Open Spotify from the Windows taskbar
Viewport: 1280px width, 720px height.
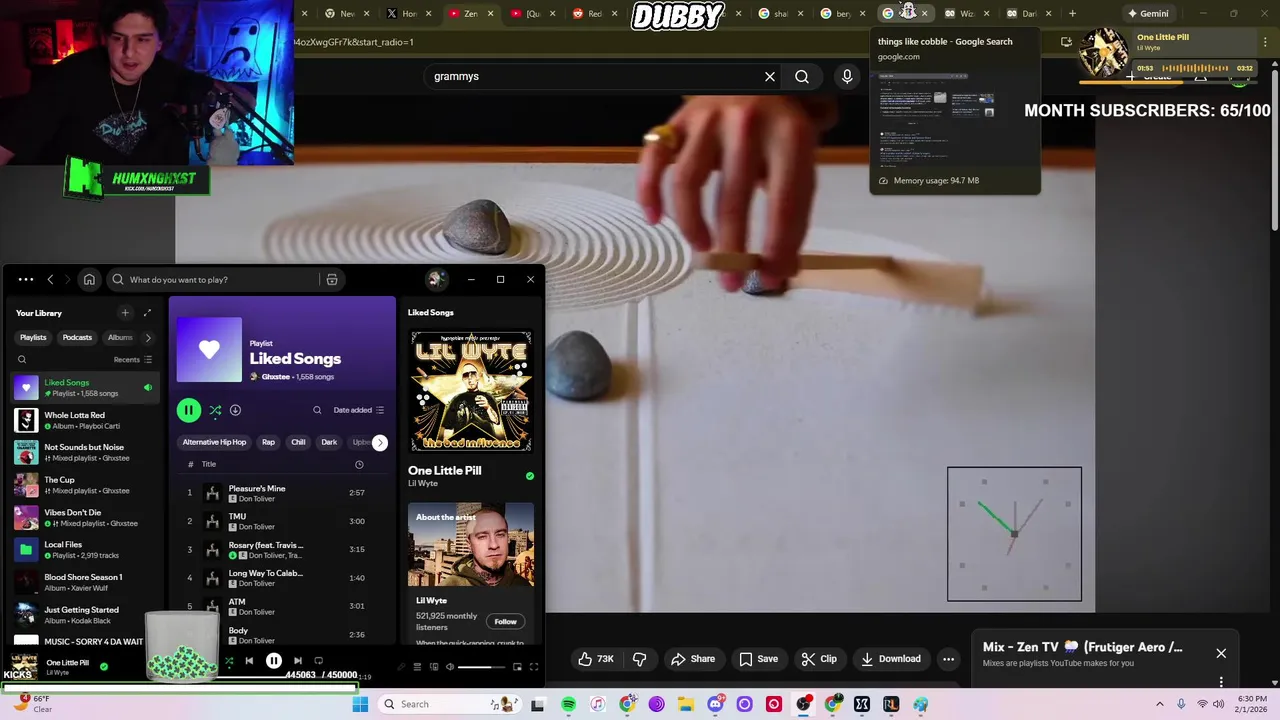click(568, 704)
